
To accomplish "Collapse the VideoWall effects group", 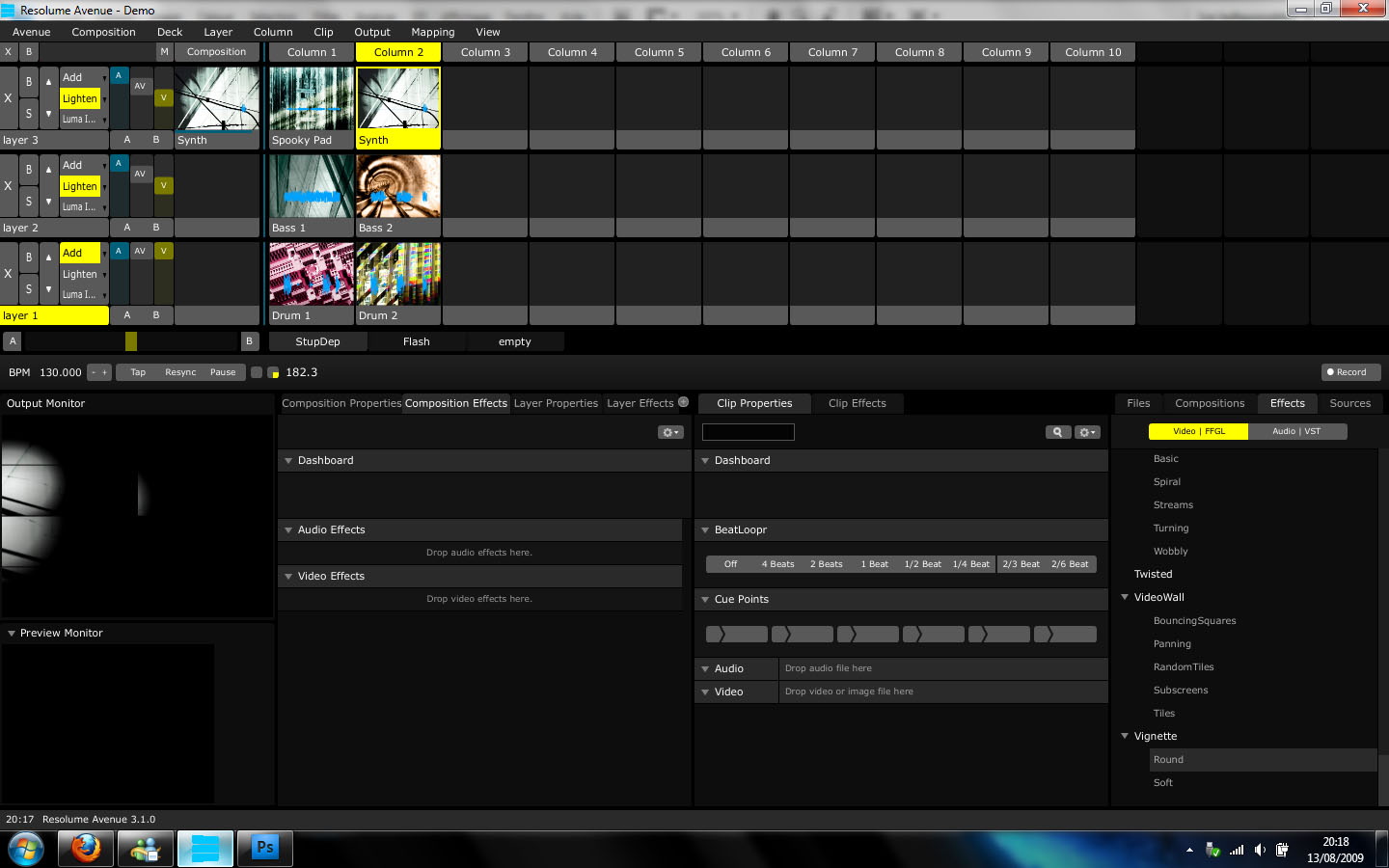I will [1125, 597].
